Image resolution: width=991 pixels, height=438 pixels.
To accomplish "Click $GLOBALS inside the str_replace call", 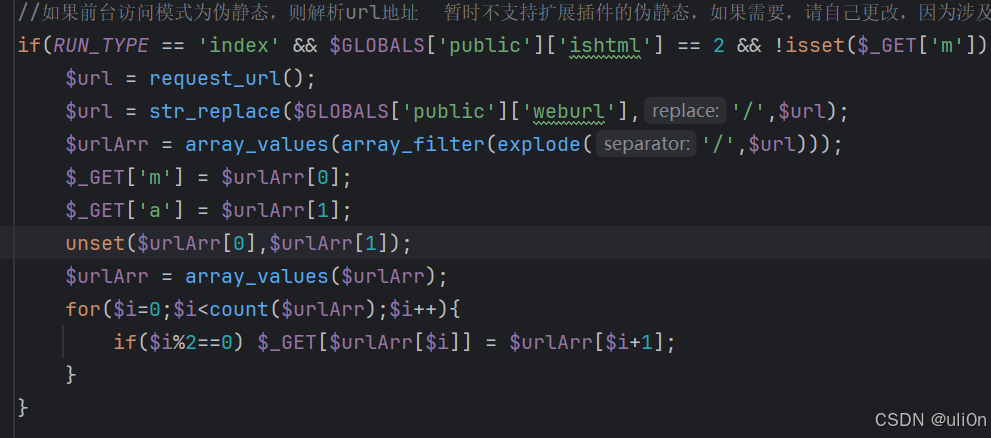I will [341, 111].
